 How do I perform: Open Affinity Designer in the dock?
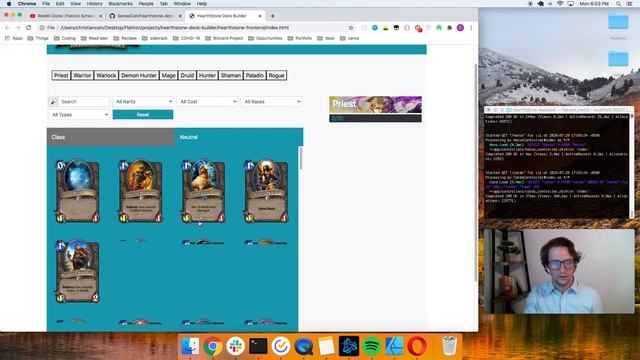pyautogui.click(x=394, y=346)
